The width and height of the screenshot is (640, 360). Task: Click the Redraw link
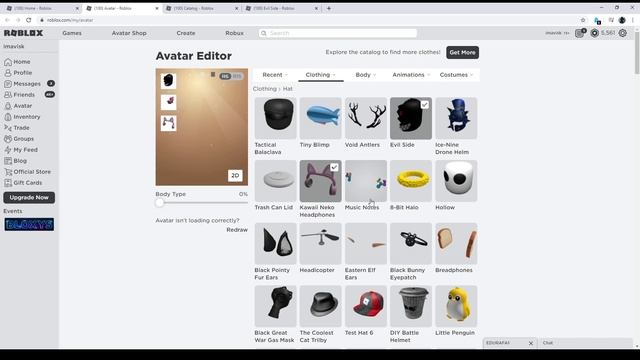tap(237, 230)
